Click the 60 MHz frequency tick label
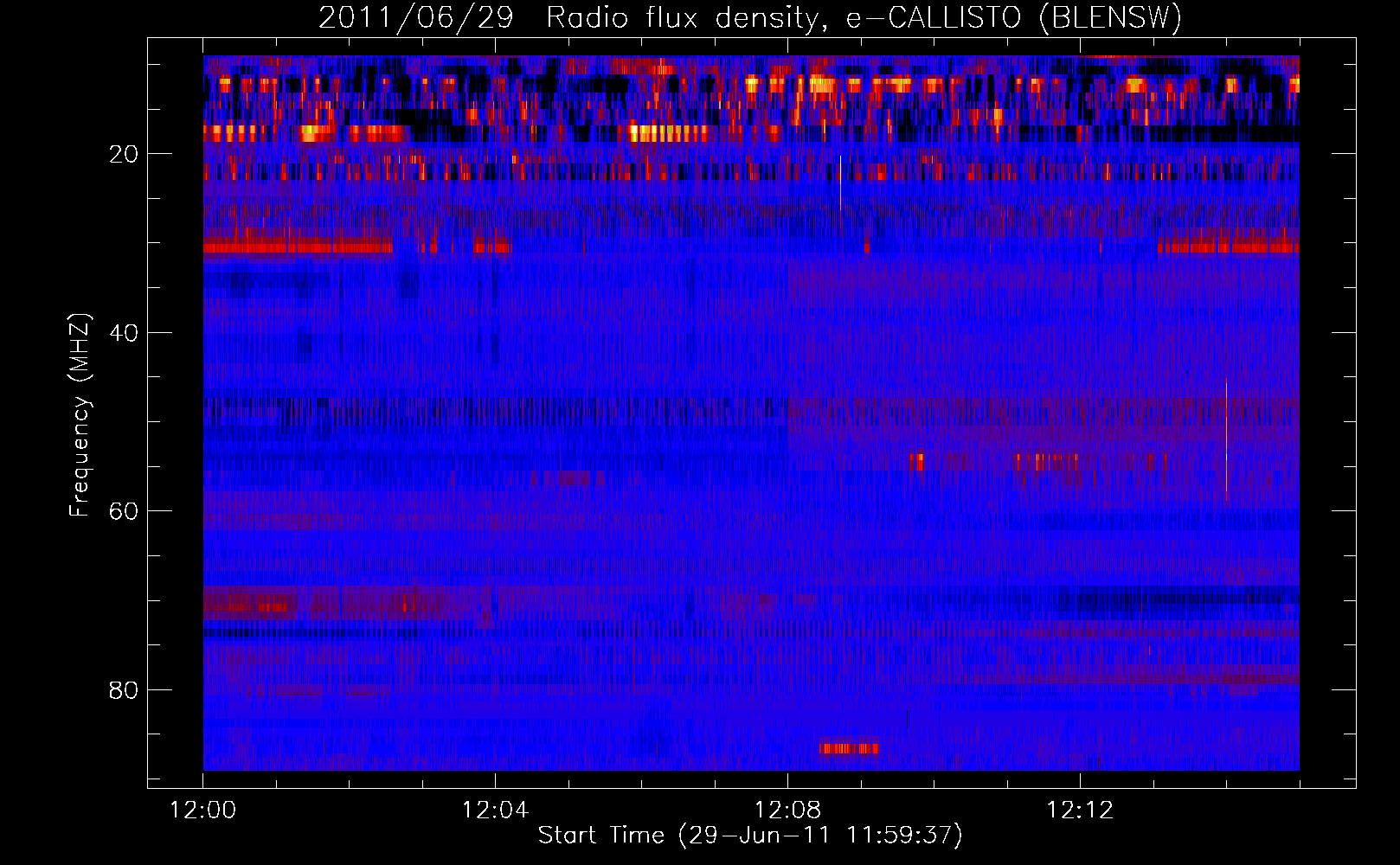Screen dimensions: 1400x865 (124, 511)
